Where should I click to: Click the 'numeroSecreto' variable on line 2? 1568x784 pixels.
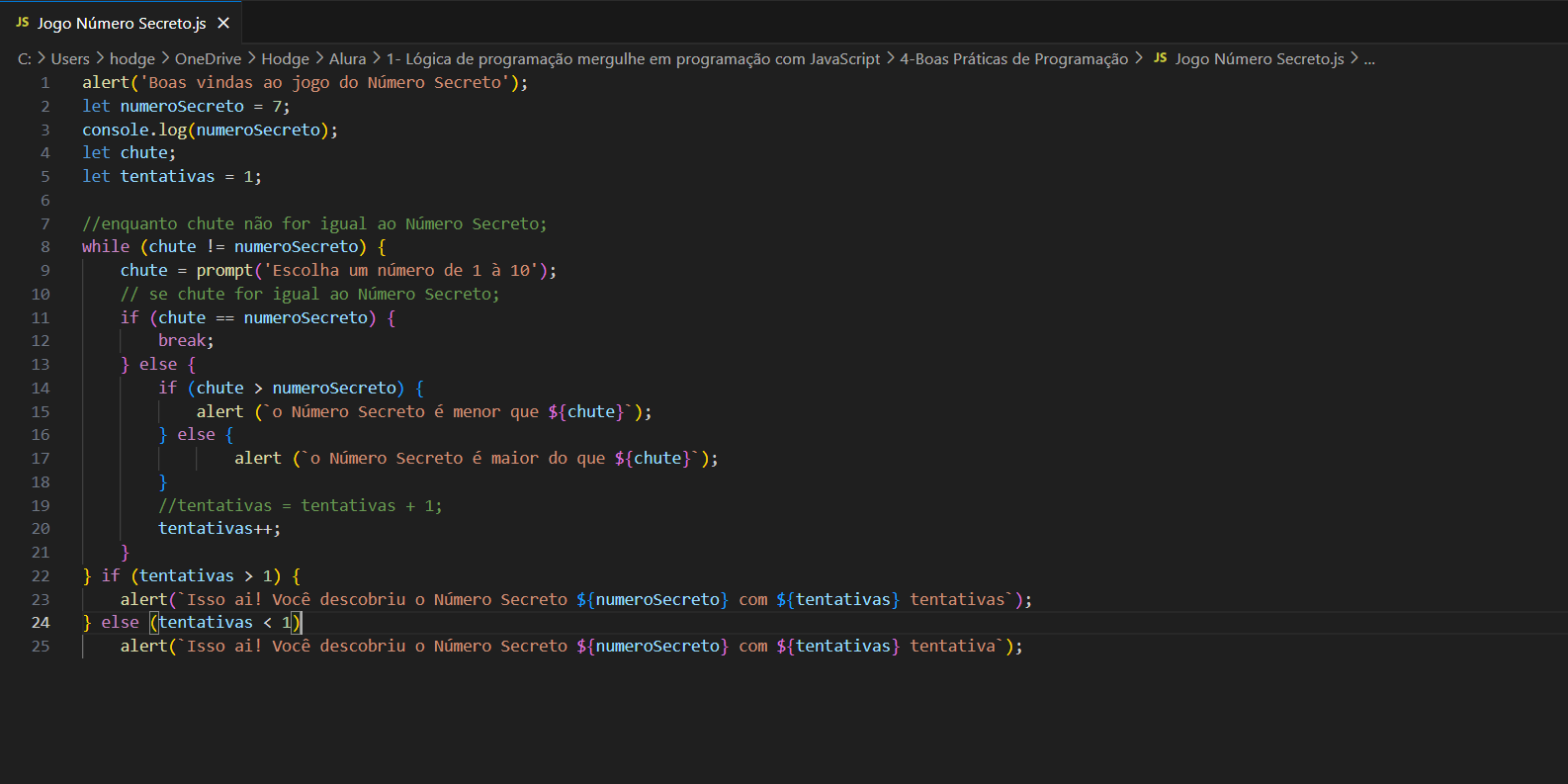pyautogui.click(x=182, y=107)
